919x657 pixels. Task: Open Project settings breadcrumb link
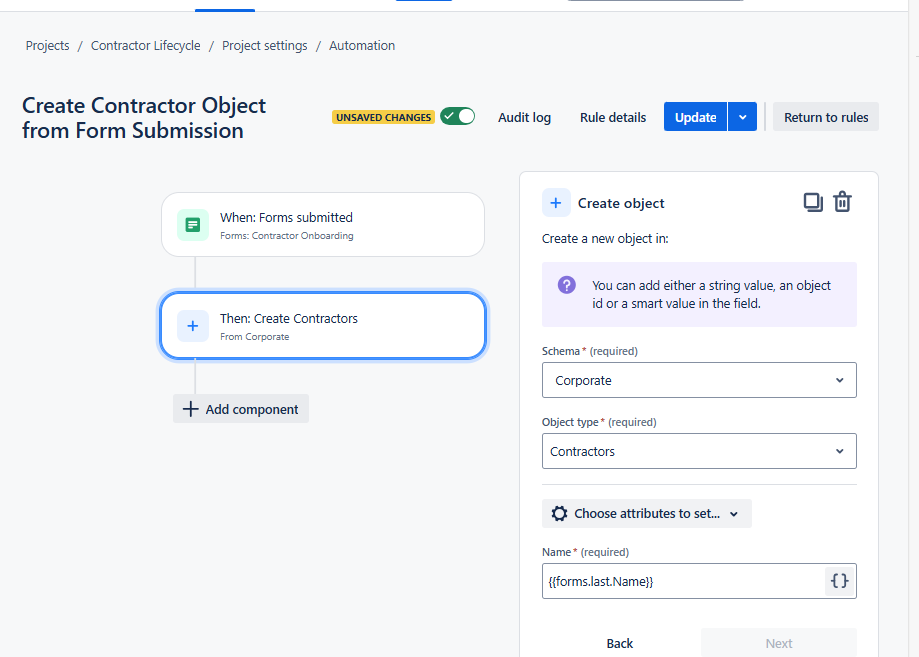pyautogui.click(x=264, y=46)
